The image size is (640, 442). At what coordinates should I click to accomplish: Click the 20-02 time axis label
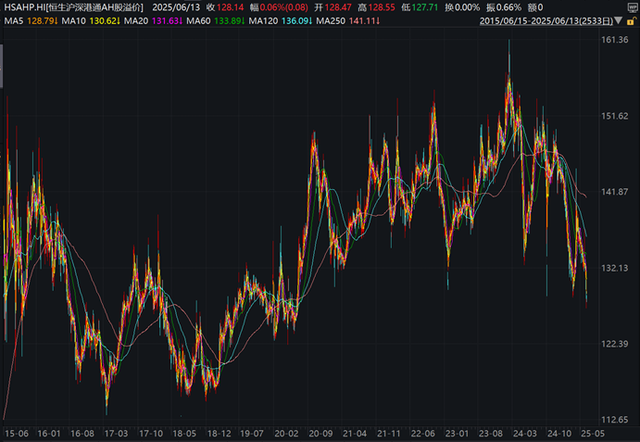click(x=286, y=433)
